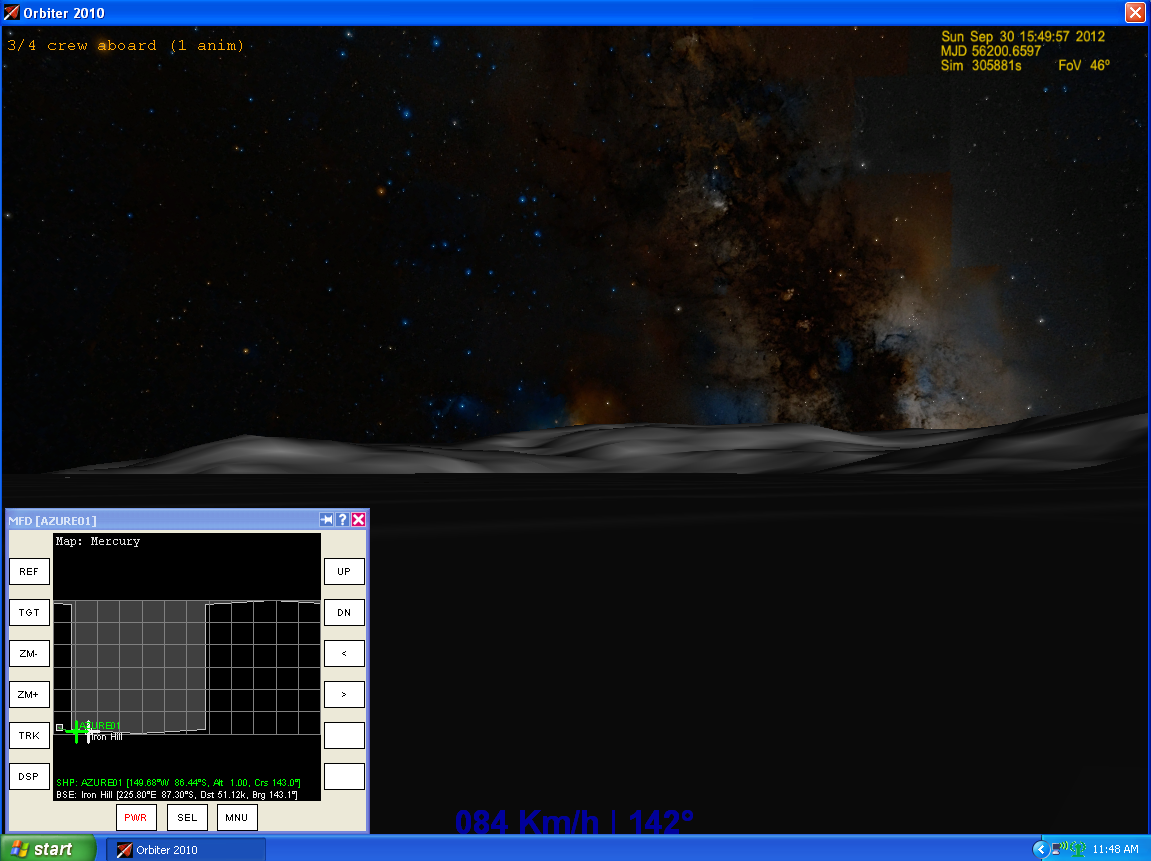Click the taskbar clock 11:48 AM

(x=1116, y=849)
